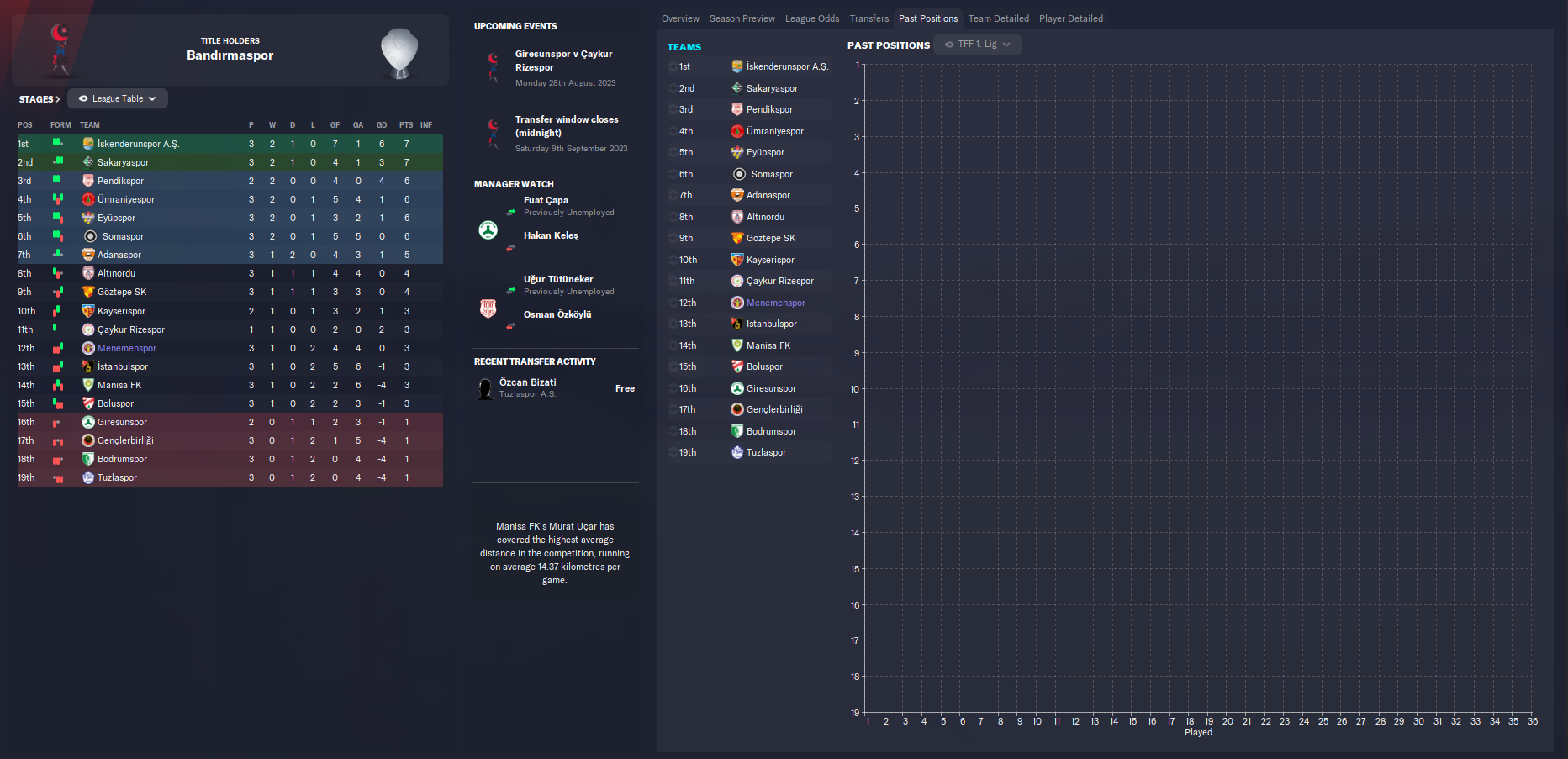Click Eyüpspor badge in the league table

[88, 218]
